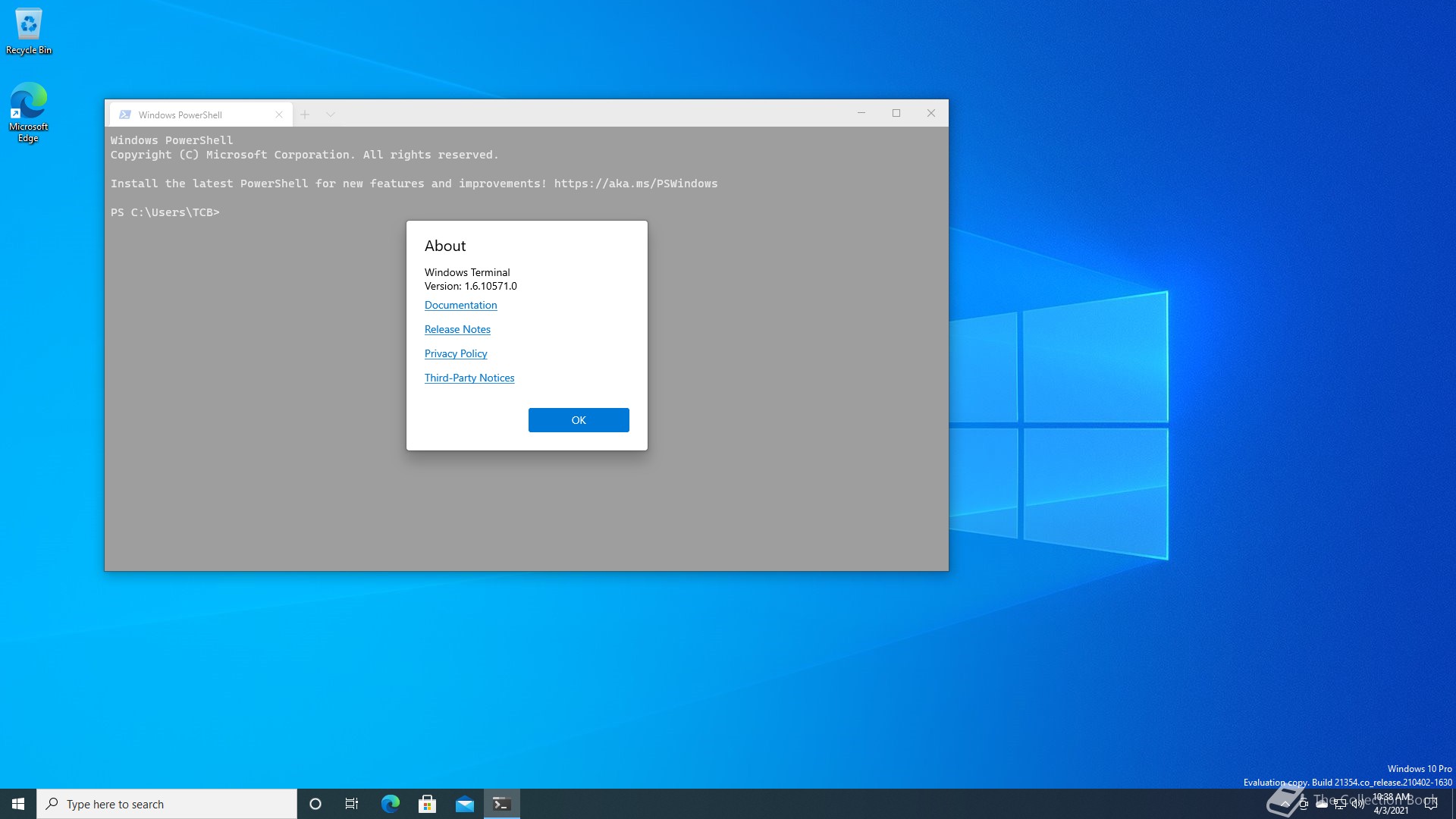This screenshot has height=819, width=1456.
Task: Click the PowerShell icon on the tab
Action: point(125,115)
